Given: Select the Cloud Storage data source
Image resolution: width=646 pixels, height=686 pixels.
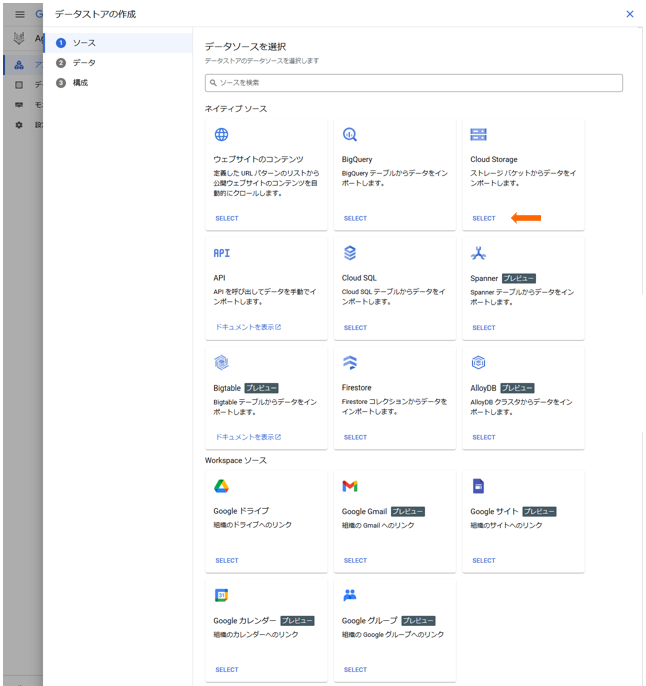Looking at the screenshot, I should pos(484,218).
